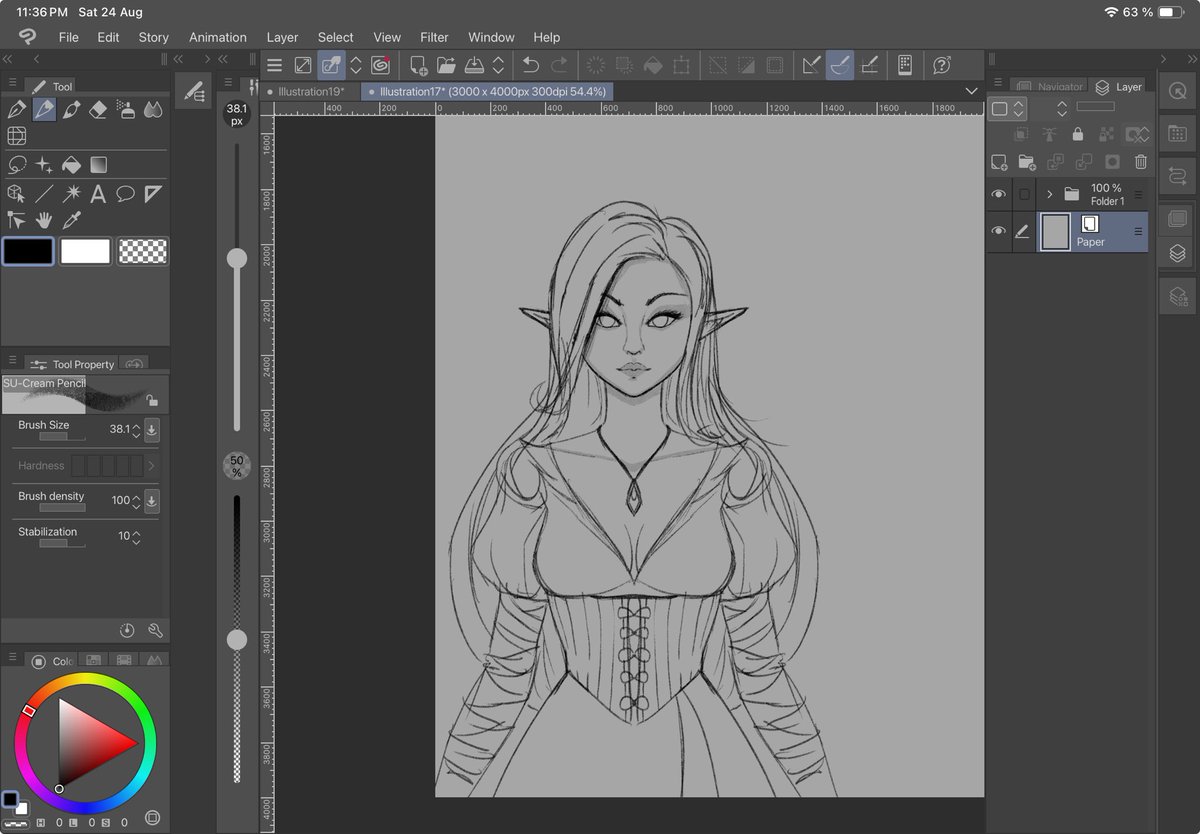Open the Filter menu
The height and width of the screenshot is (834, 1200).
point(434,37)
